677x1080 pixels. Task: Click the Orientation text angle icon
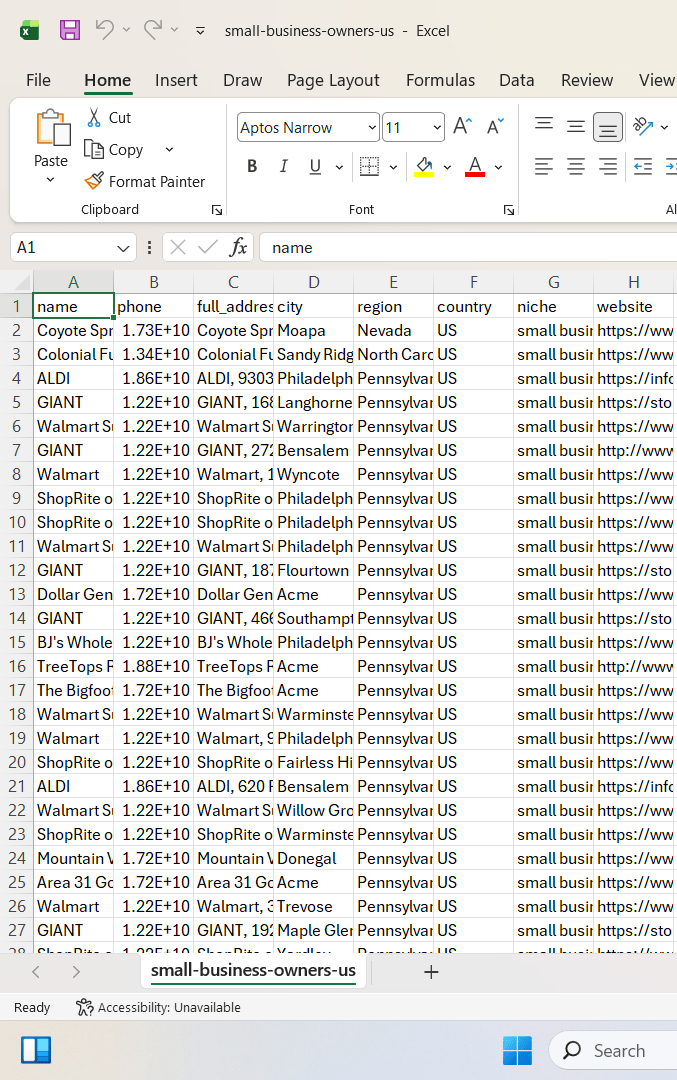[643, 126]
